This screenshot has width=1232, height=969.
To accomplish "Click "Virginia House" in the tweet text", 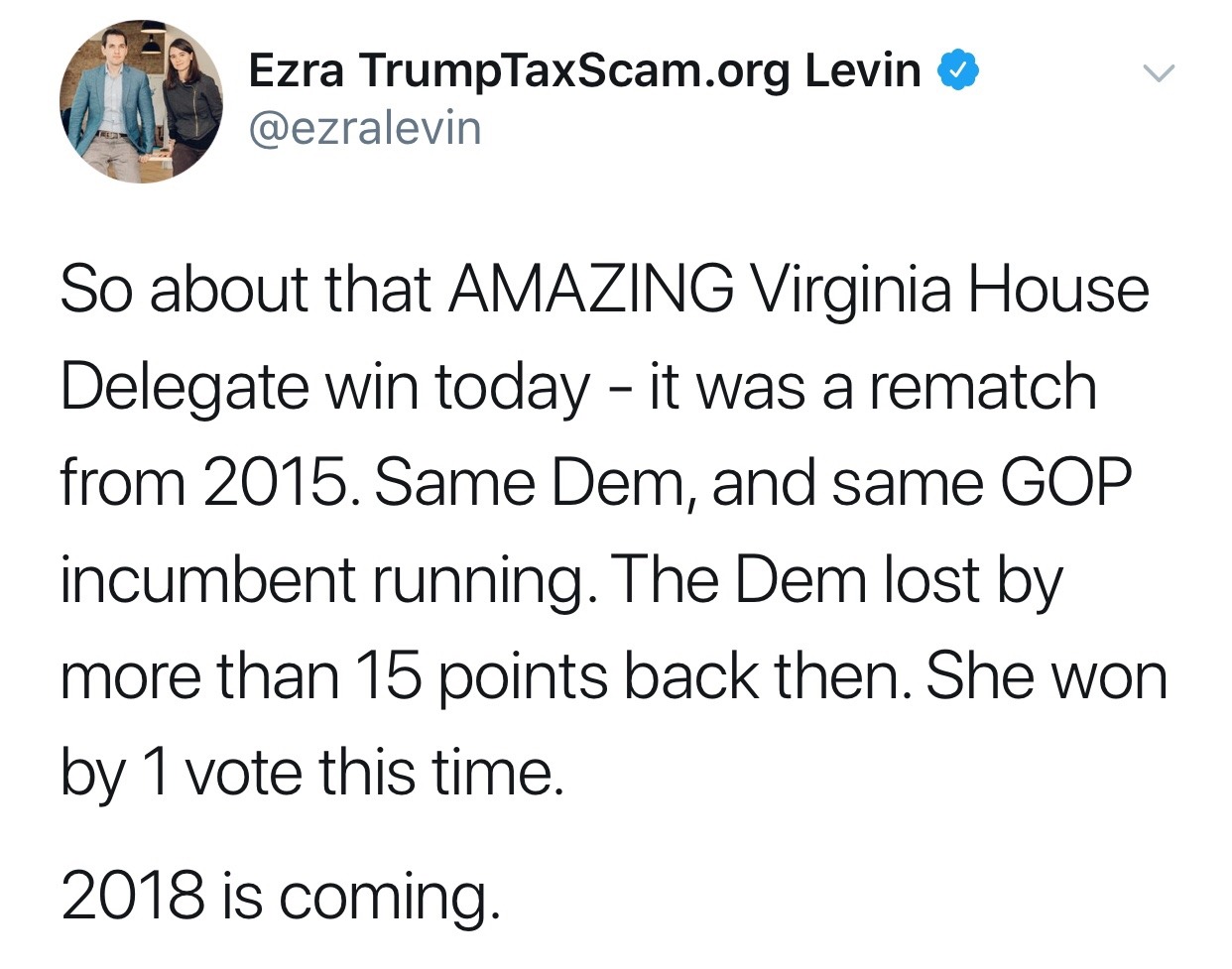I will pos(949,290).
